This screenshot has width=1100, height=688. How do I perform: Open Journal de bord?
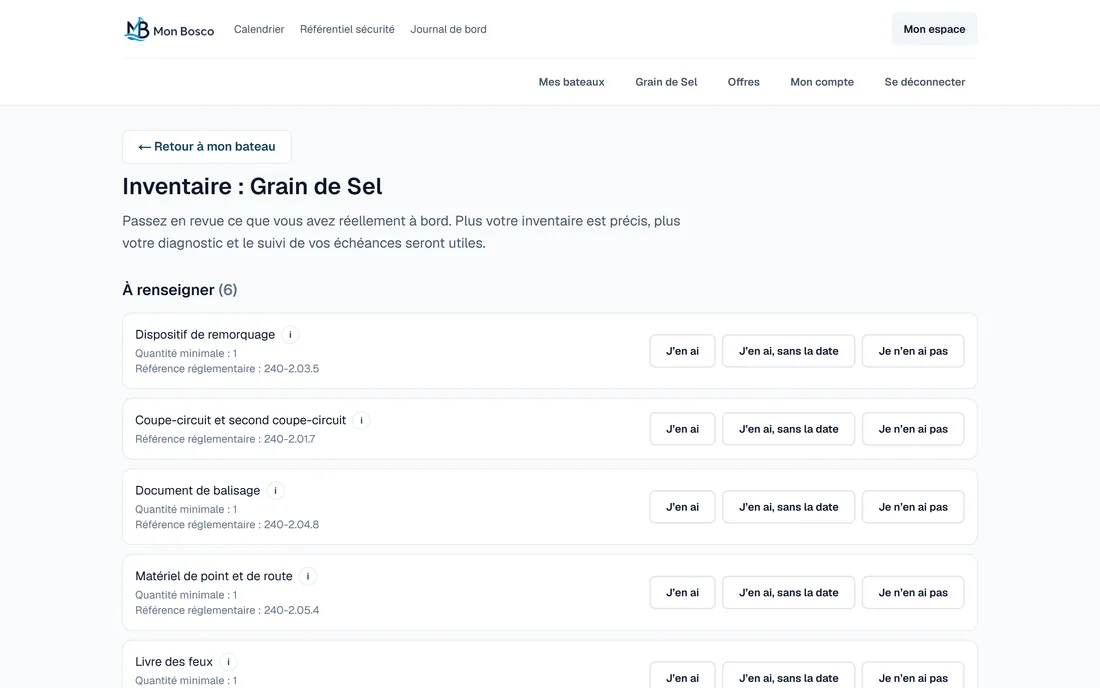point(448,29)
